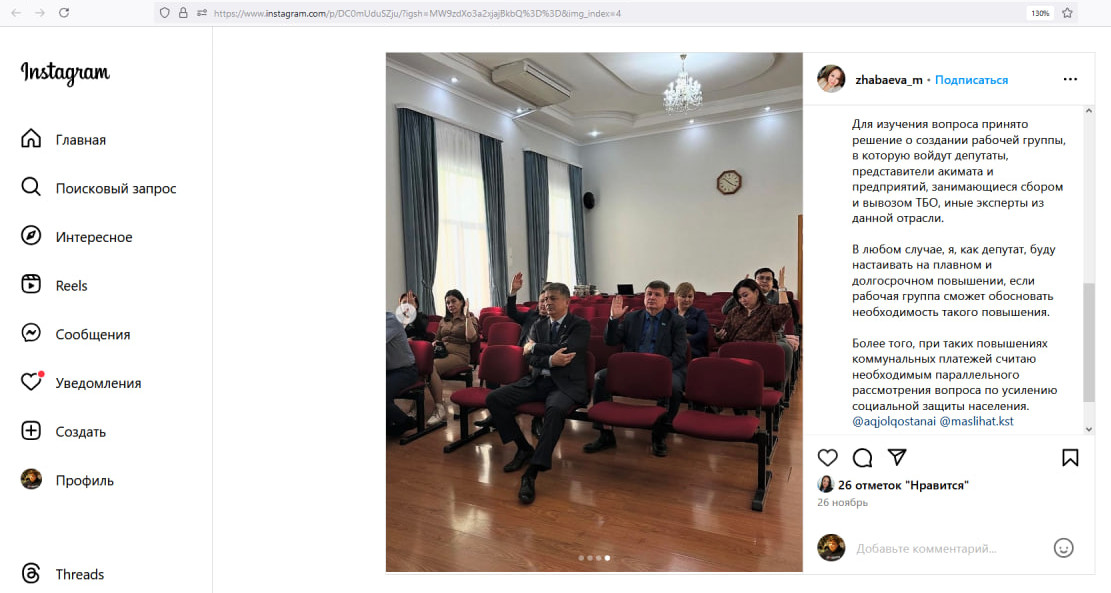Open the @maslihat.kst mention link
1111x593 pixels.
coord(976,421)
